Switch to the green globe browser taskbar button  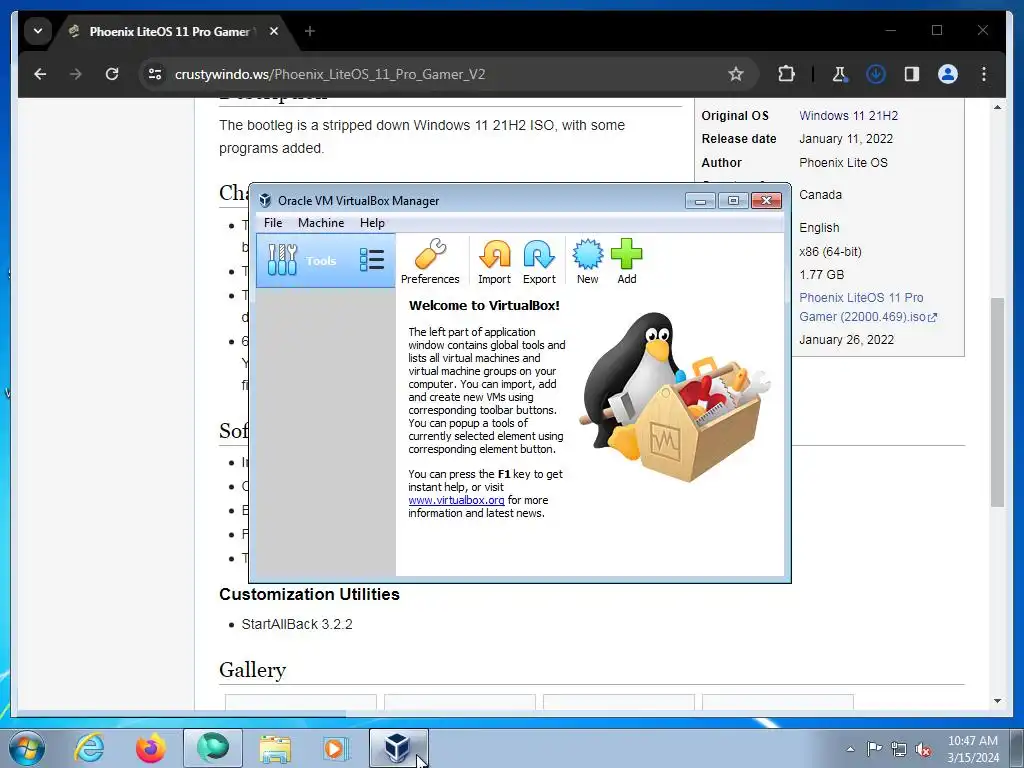pyautogui.click(x=213, y=748)
